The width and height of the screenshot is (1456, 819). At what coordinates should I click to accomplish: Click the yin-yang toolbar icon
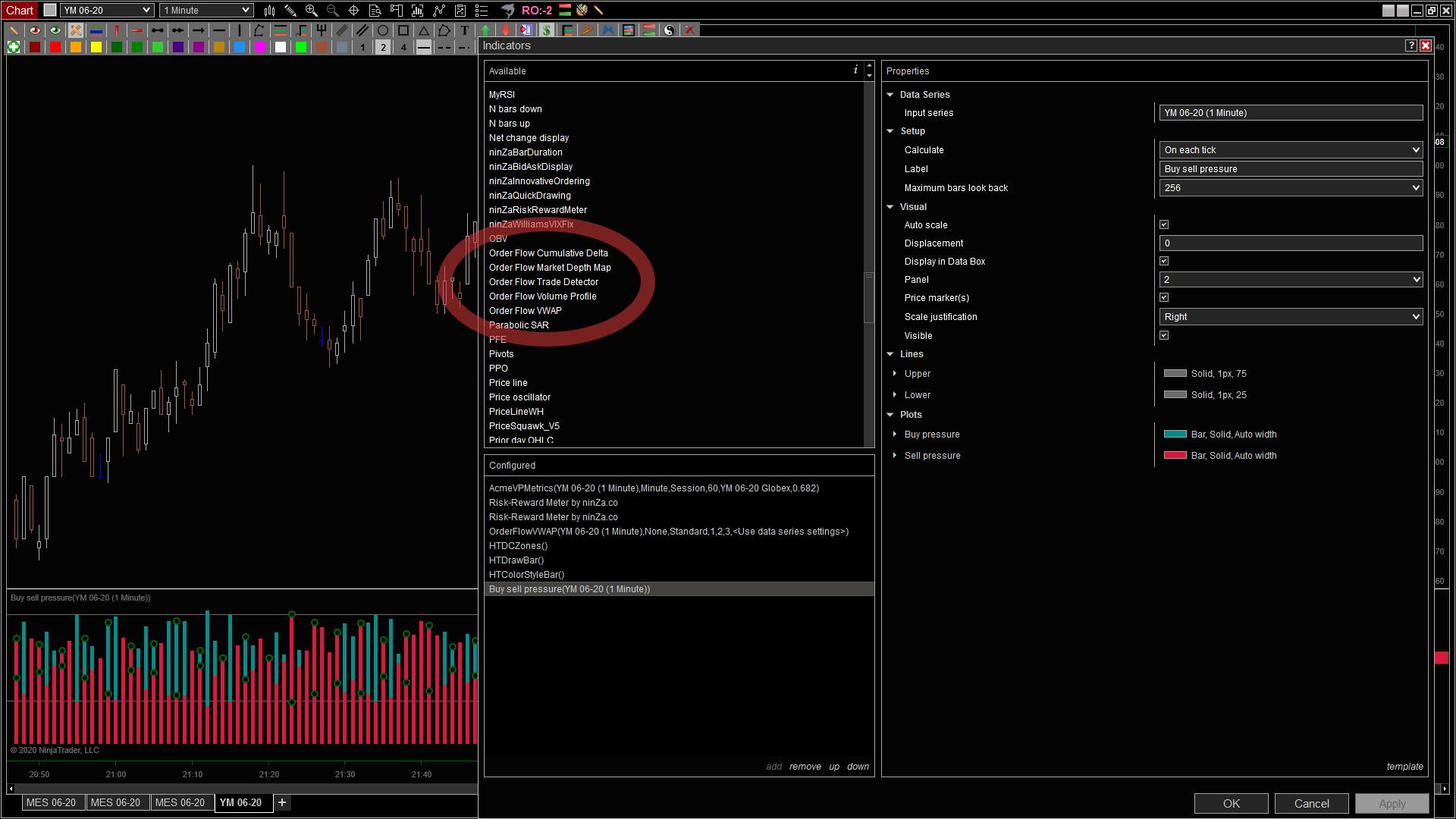pos(670,30)
